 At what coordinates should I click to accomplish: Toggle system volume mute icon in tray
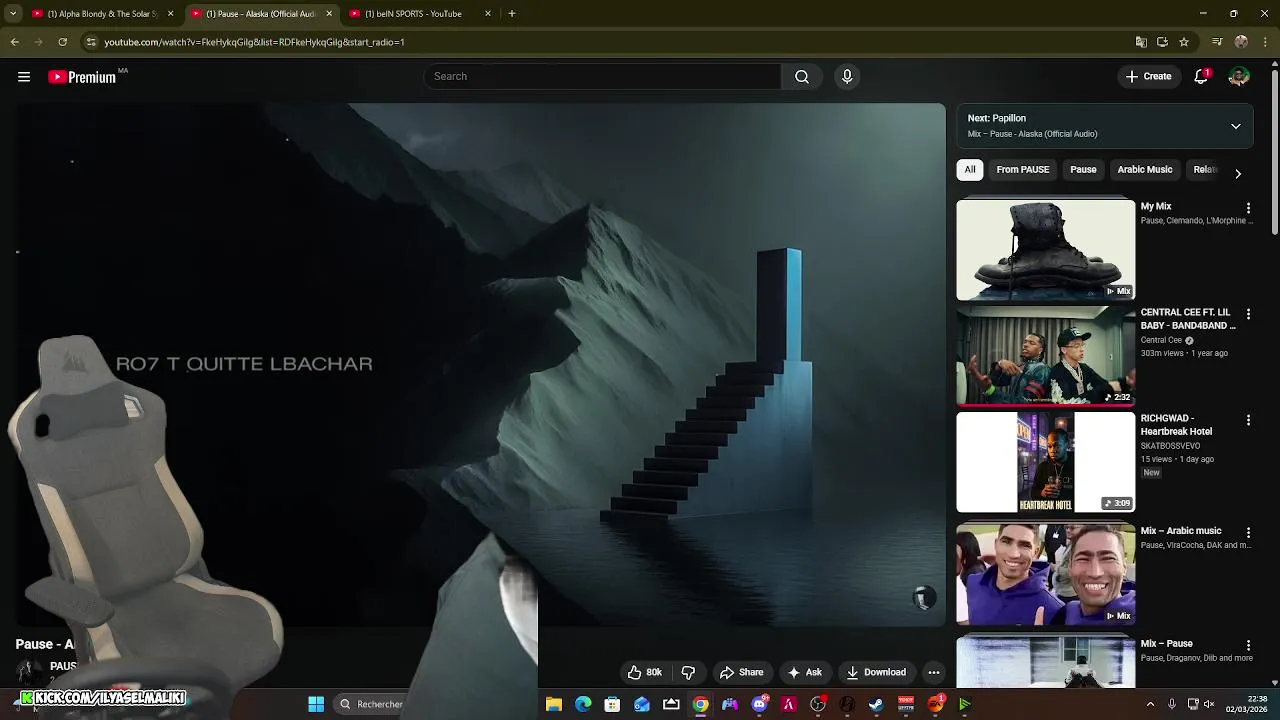(x=1209, y=704)
